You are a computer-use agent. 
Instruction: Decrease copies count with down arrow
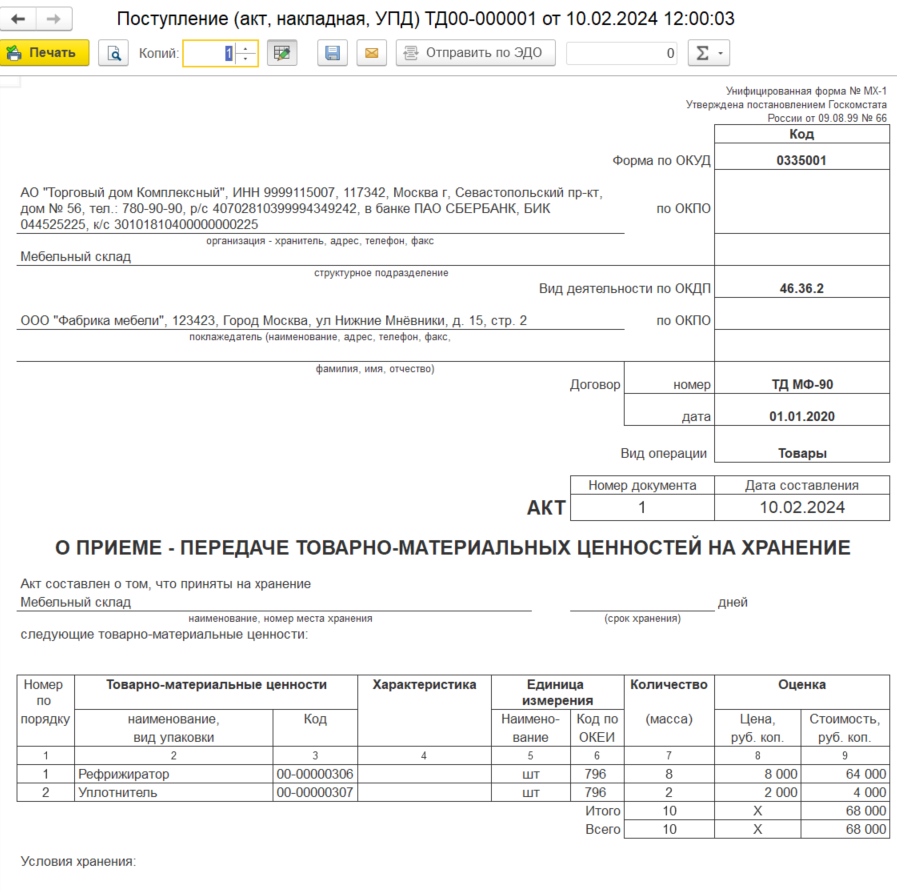click(x=246, y=59)
